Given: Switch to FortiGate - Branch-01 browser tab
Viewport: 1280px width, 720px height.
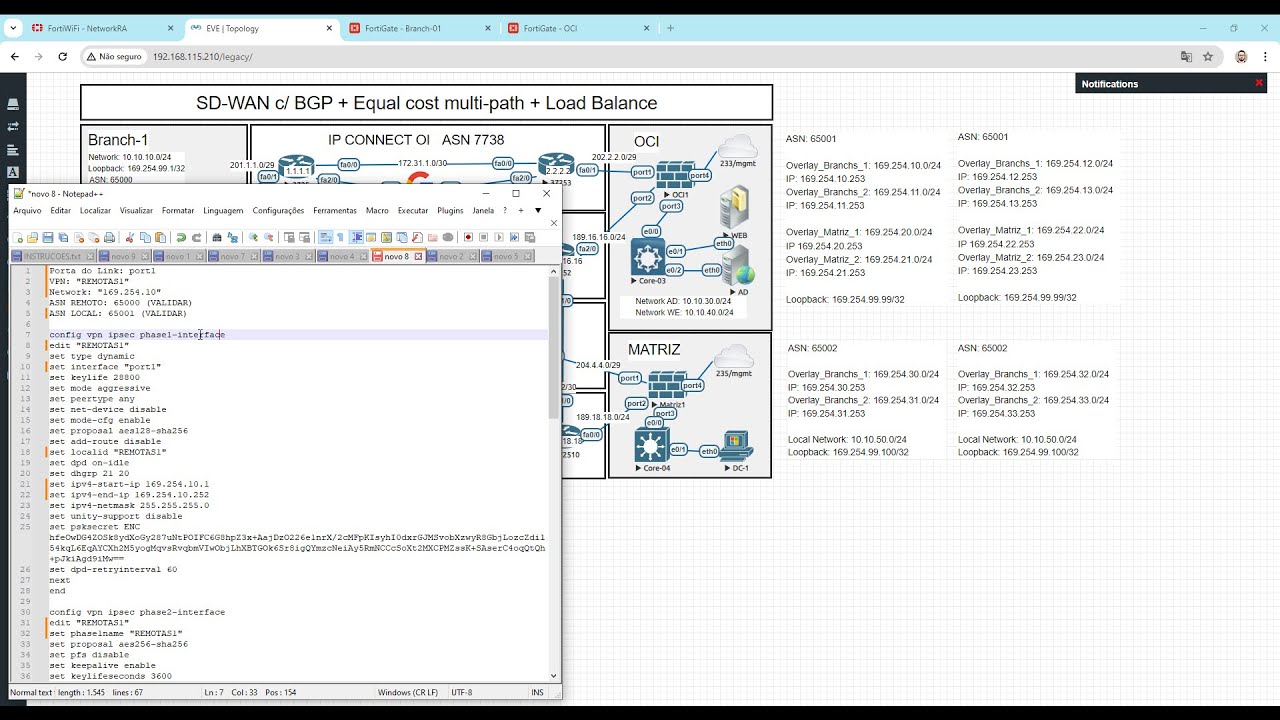Looking at the screenshot, I should (421, 28).
